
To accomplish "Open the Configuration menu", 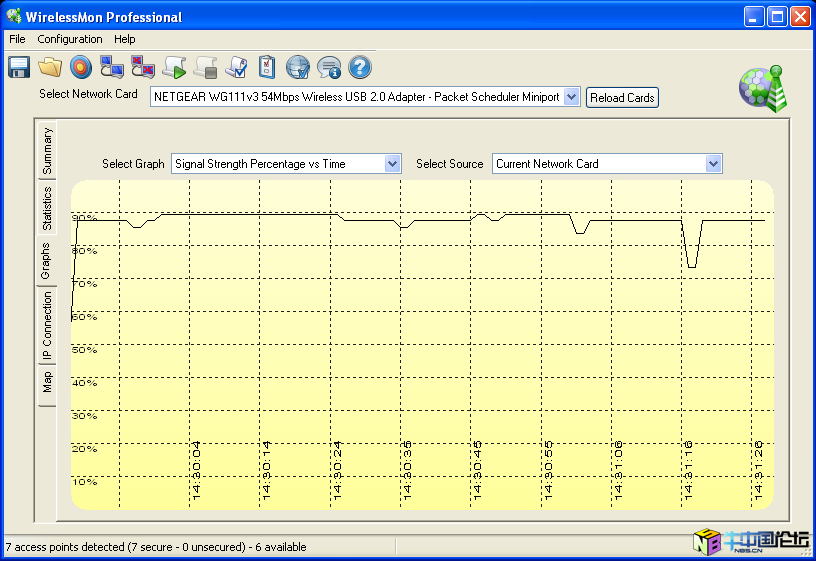I will tap(70, 39).
